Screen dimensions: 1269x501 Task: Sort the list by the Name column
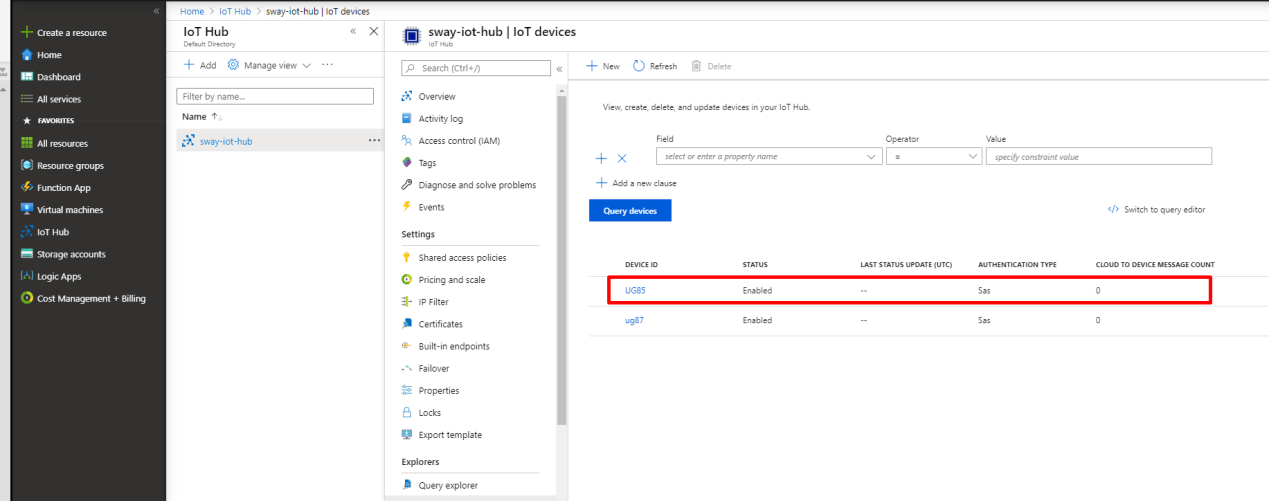[202, 117]
